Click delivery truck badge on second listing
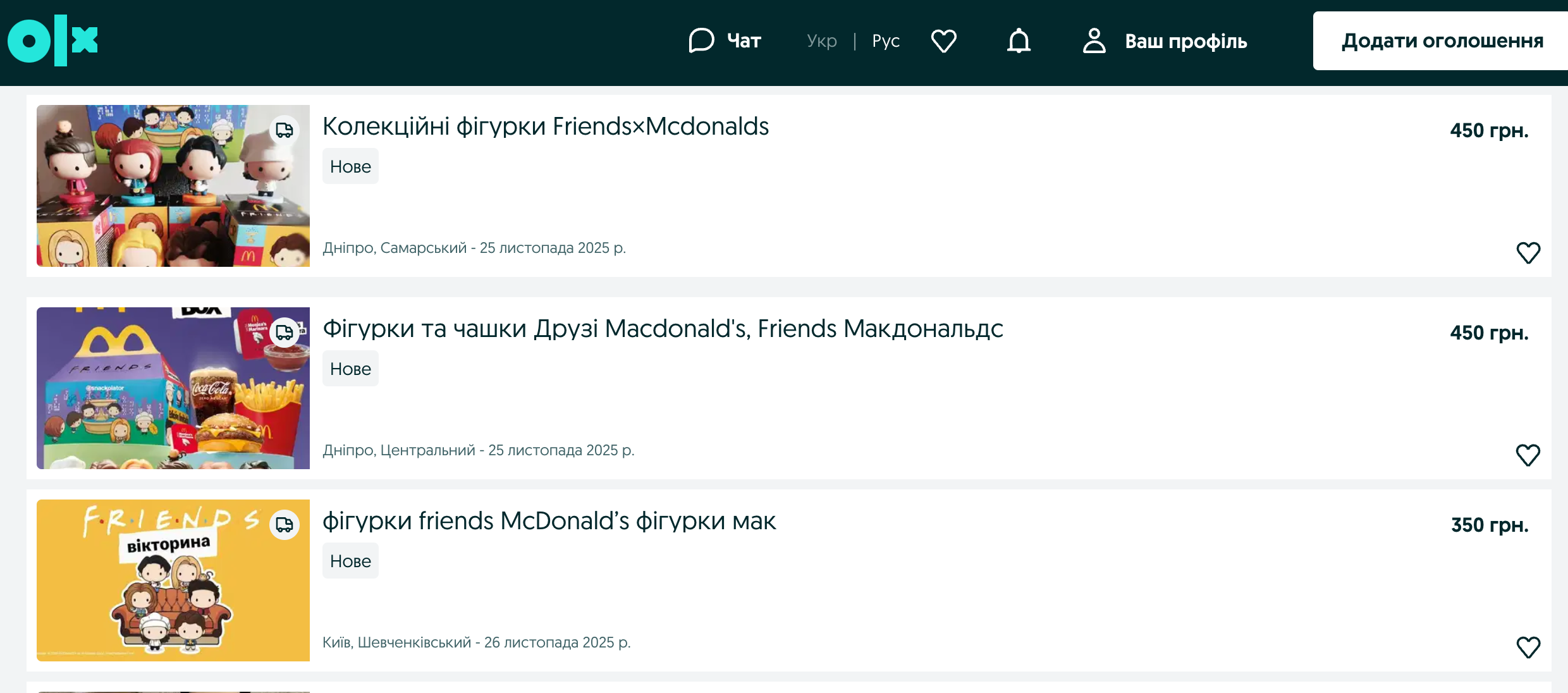 (285, 333)
